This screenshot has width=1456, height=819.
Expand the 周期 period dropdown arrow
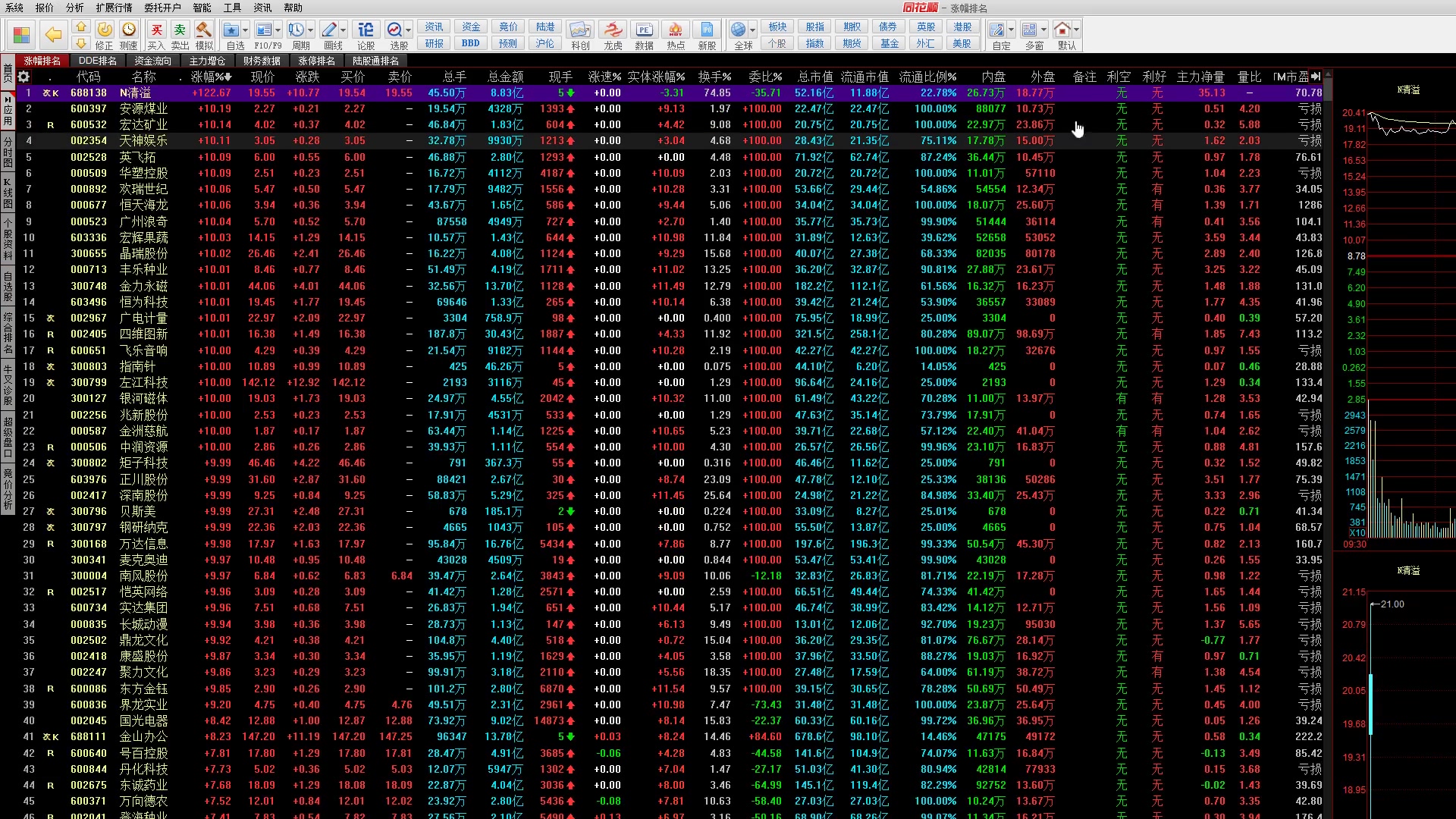pyautogui.click(x=311, y=30)
